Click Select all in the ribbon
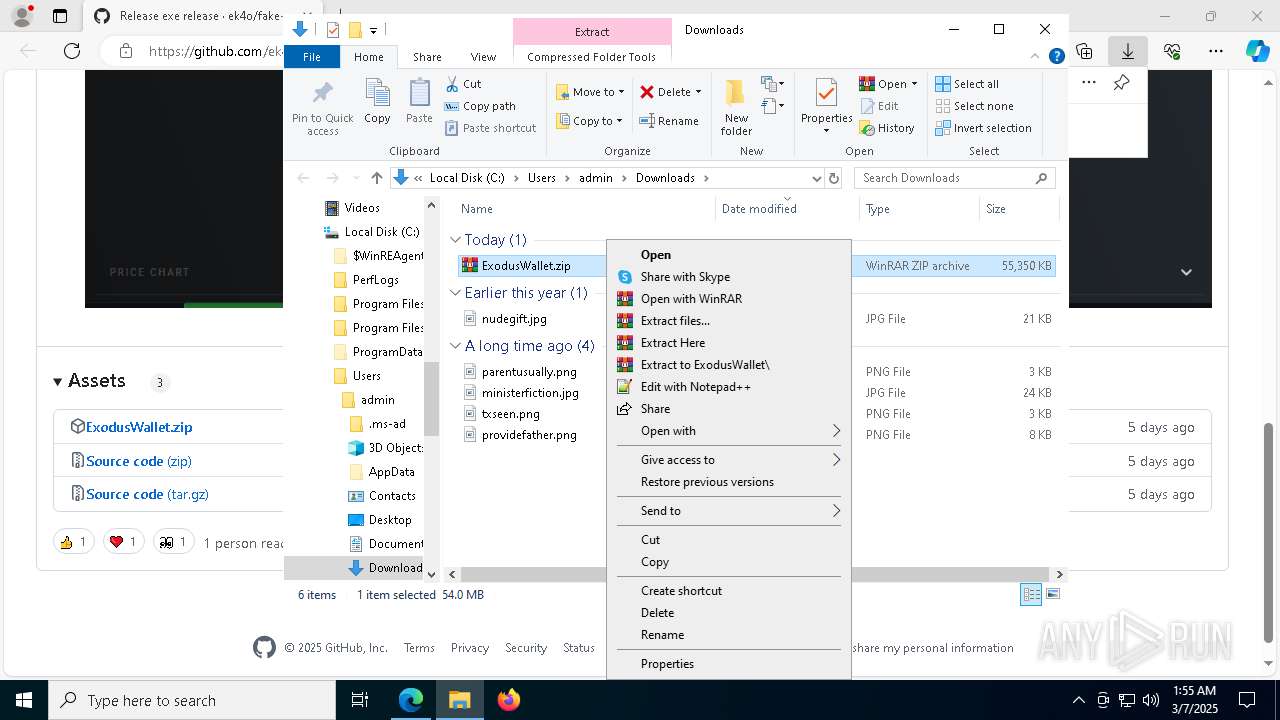The height and width of the screenshot is (720, 1280). (x=967, y=84)
